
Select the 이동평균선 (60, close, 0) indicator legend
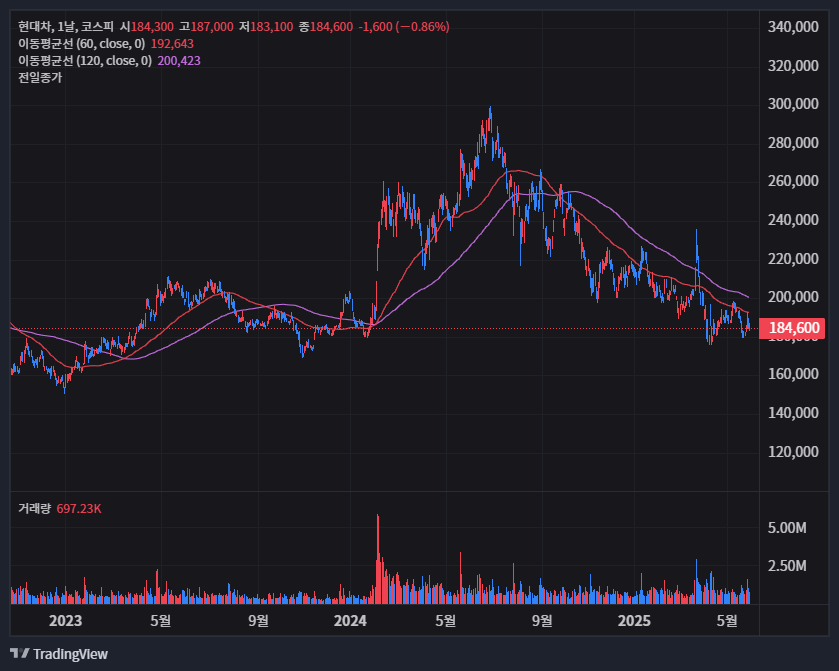point(82,44)
